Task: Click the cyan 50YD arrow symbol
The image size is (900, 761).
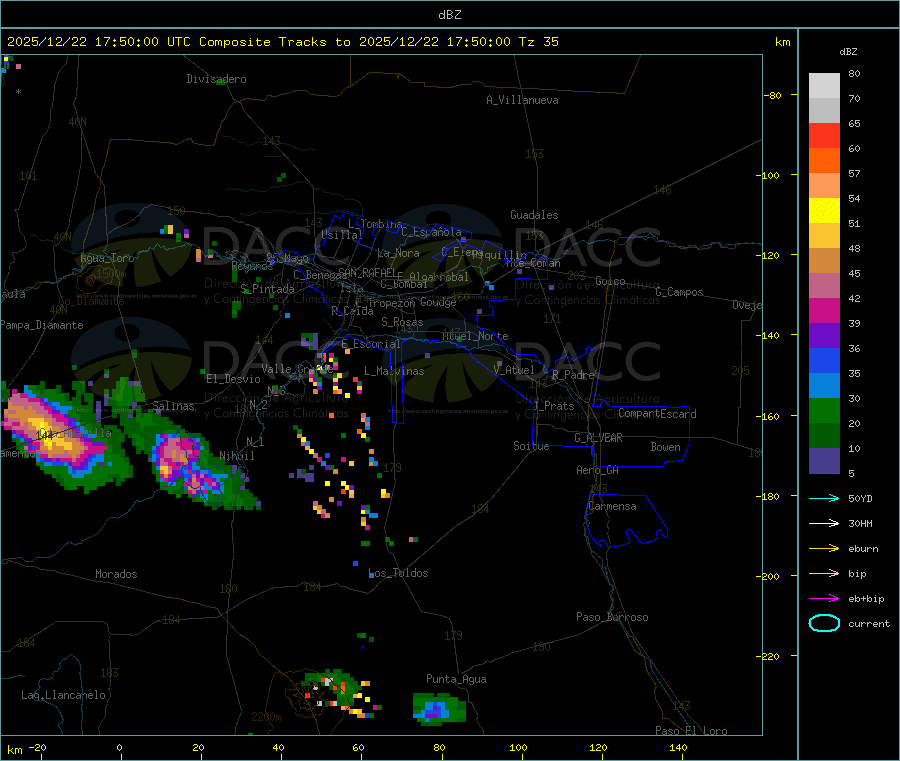Action: coord(824,498)
